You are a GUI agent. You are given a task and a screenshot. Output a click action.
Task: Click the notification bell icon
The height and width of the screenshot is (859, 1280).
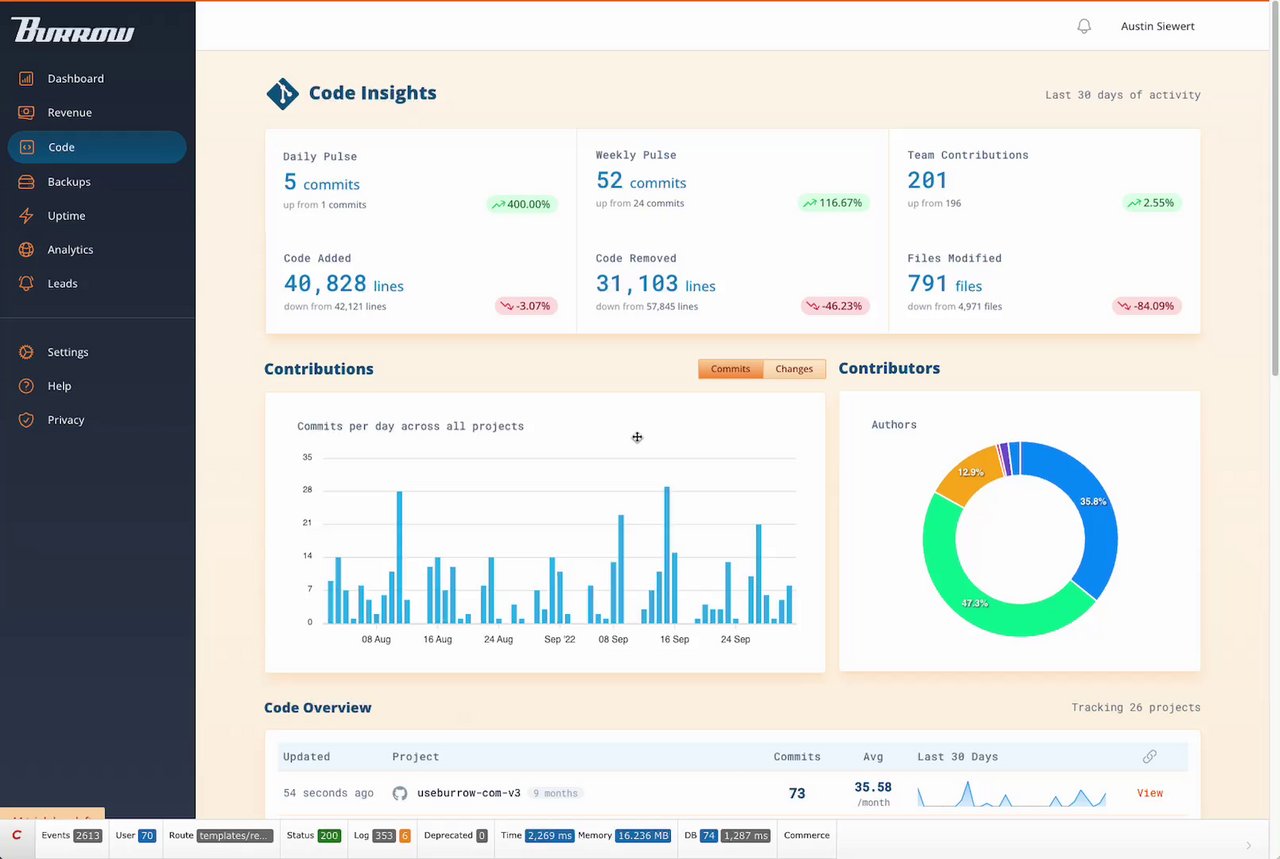[1084, 27]
